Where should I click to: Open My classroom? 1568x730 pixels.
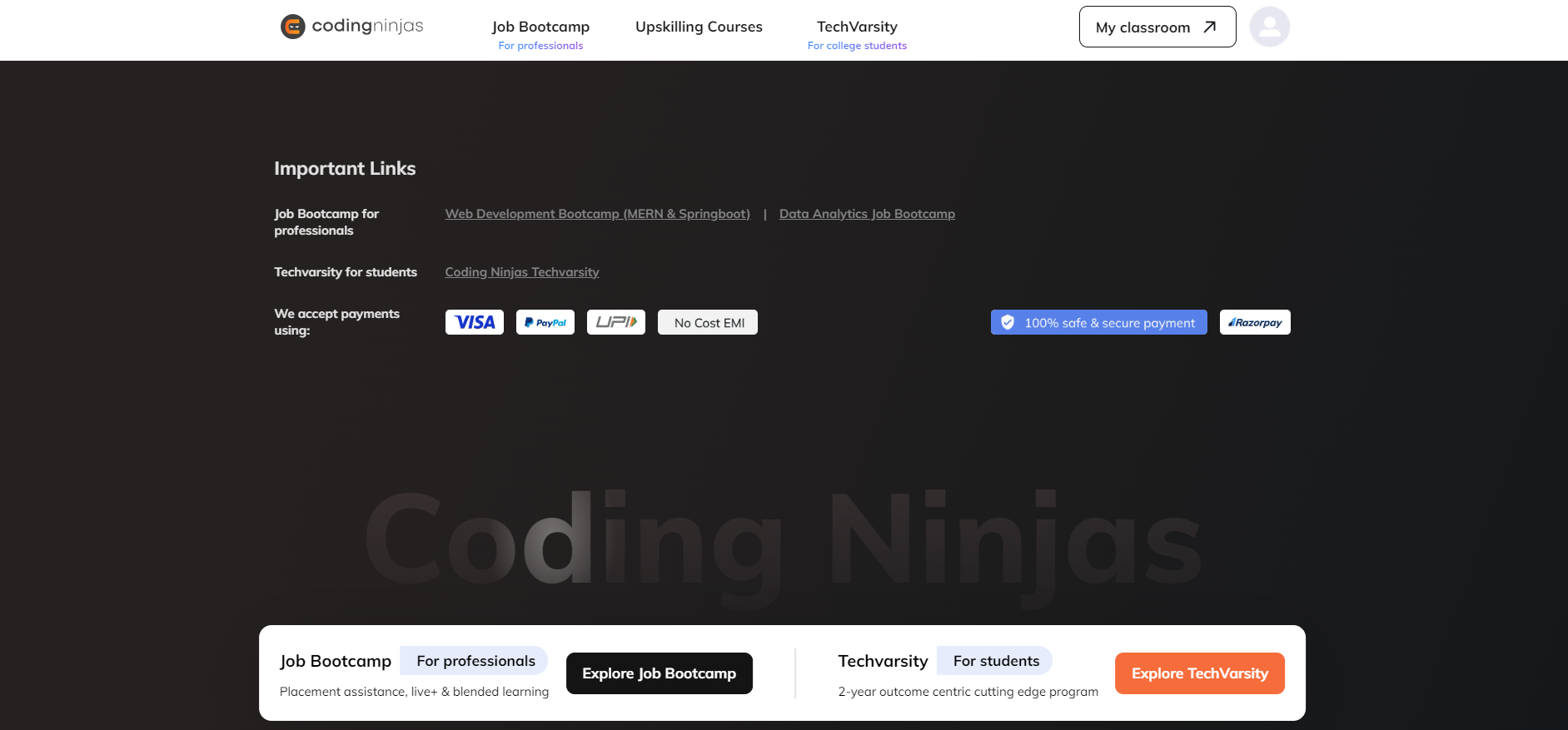pos(1157,27)
